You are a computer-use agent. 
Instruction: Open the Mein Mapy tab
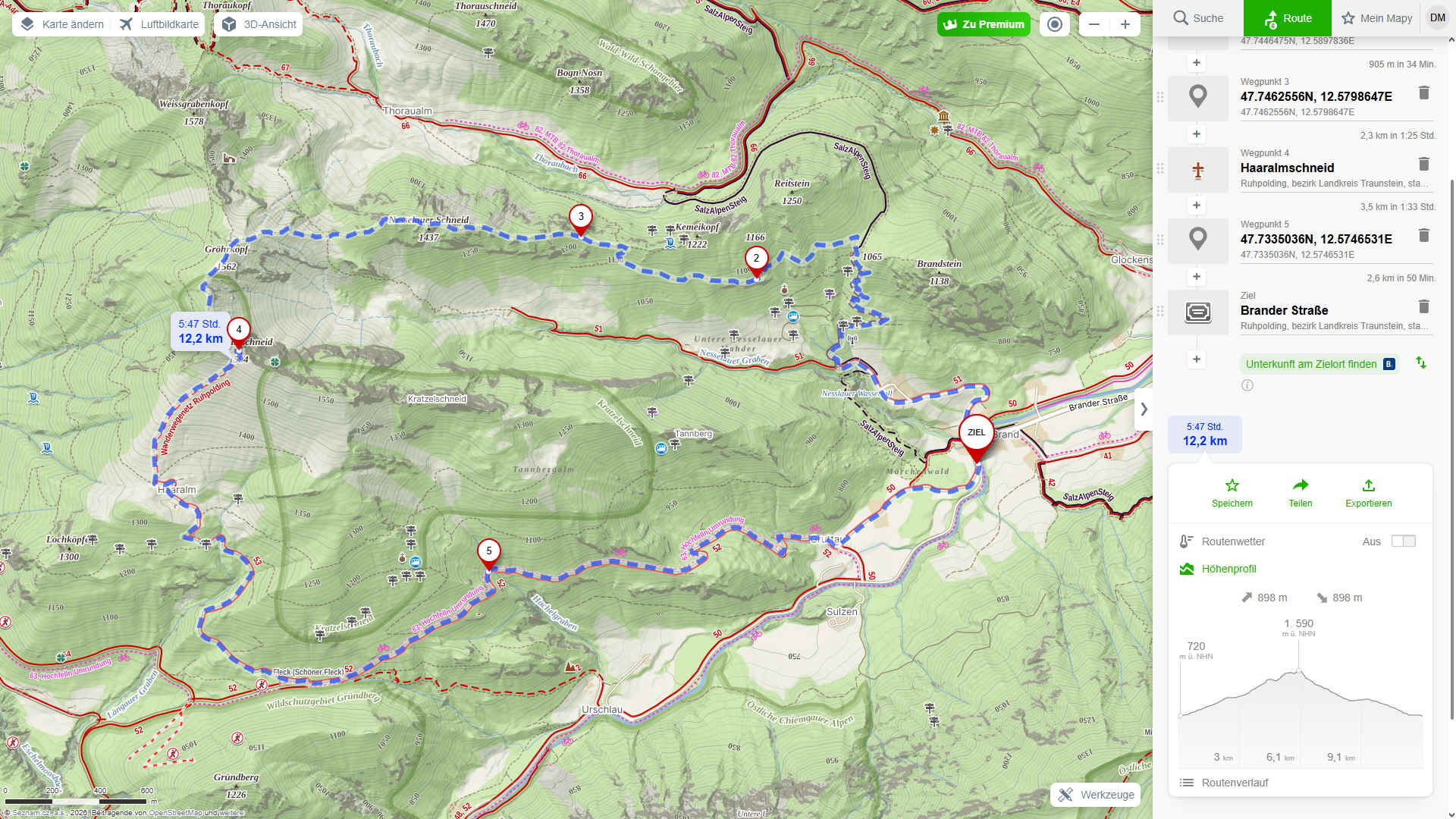[1376, 18]
